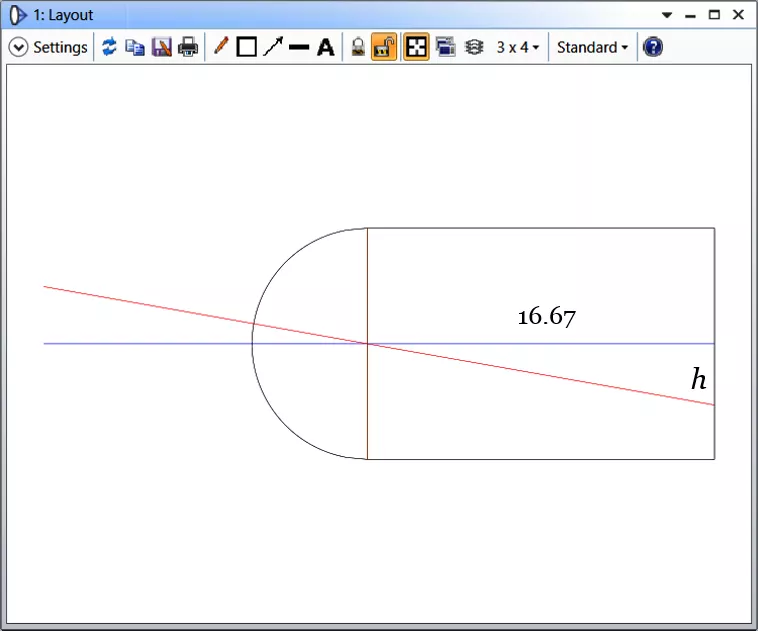Toggle the highlighted zoom-to-fit frame button
The height and width of the screenshot is (631, 758).
click(x=417, y=47)
